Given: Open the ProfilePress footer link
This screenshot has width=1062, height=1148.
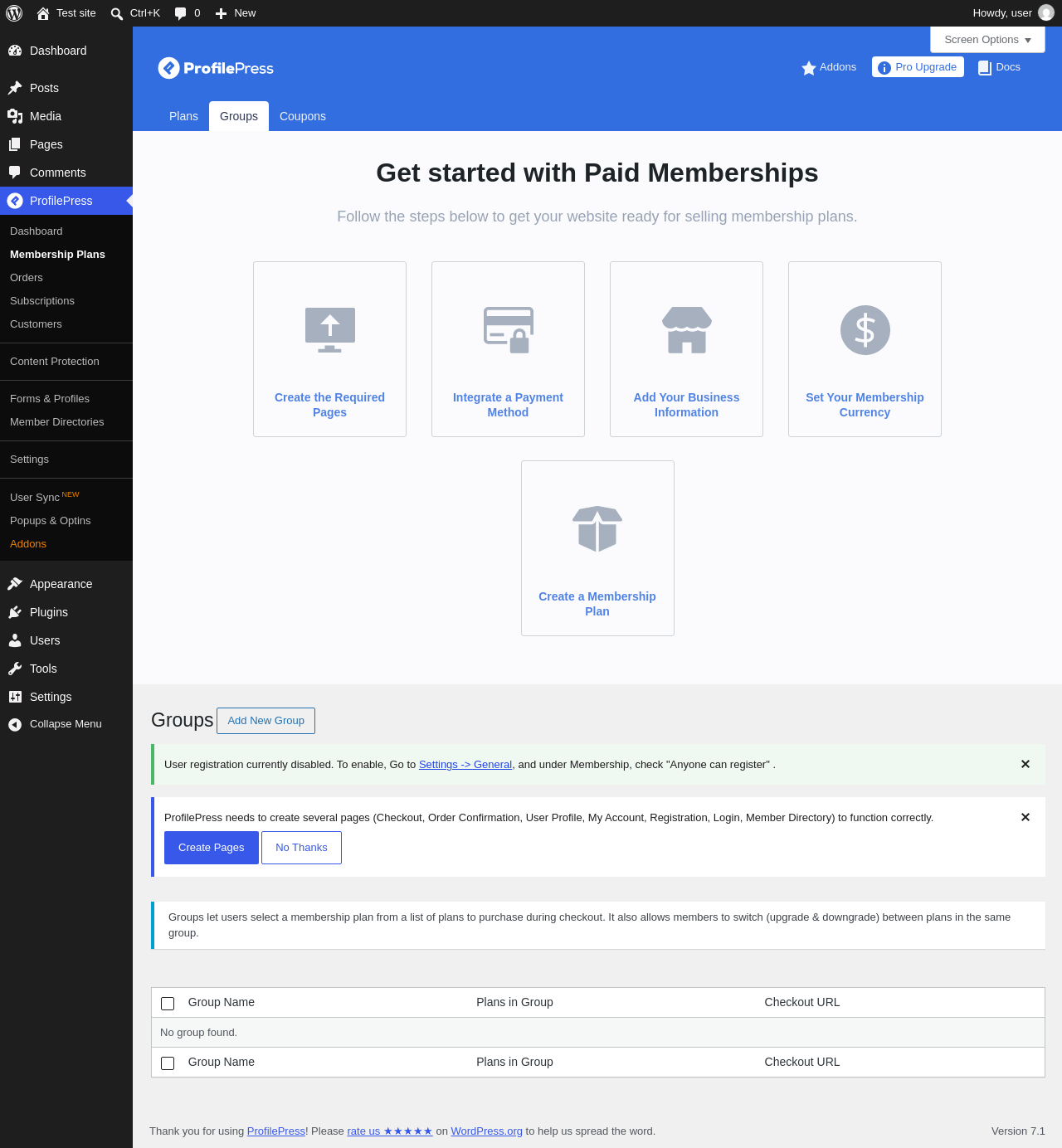Looking at the screenshot, I should [x=276, y=1131].
